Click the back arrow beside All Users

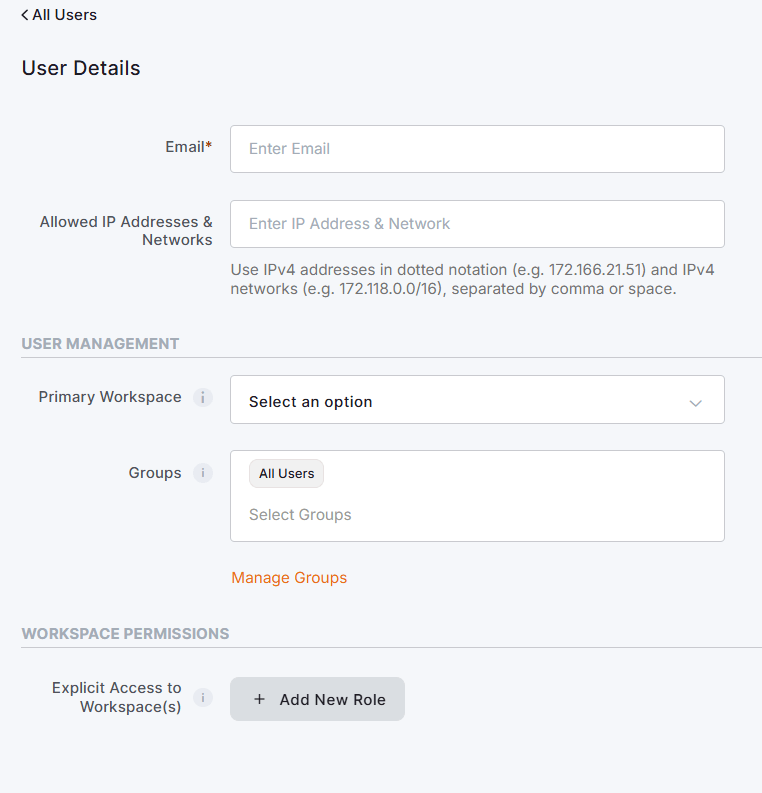25,15
